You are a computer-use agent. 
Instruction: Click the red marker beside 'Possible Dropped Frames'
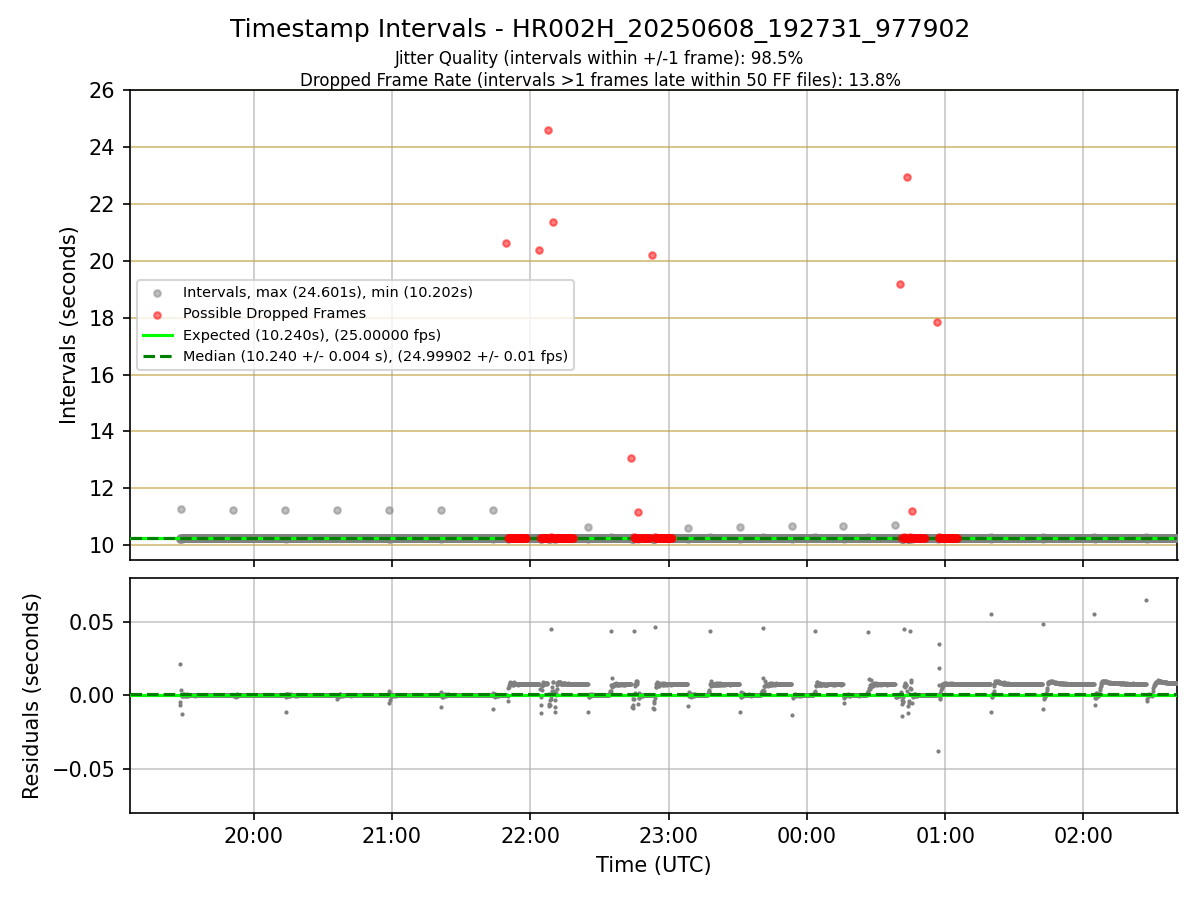click(157, 314)
